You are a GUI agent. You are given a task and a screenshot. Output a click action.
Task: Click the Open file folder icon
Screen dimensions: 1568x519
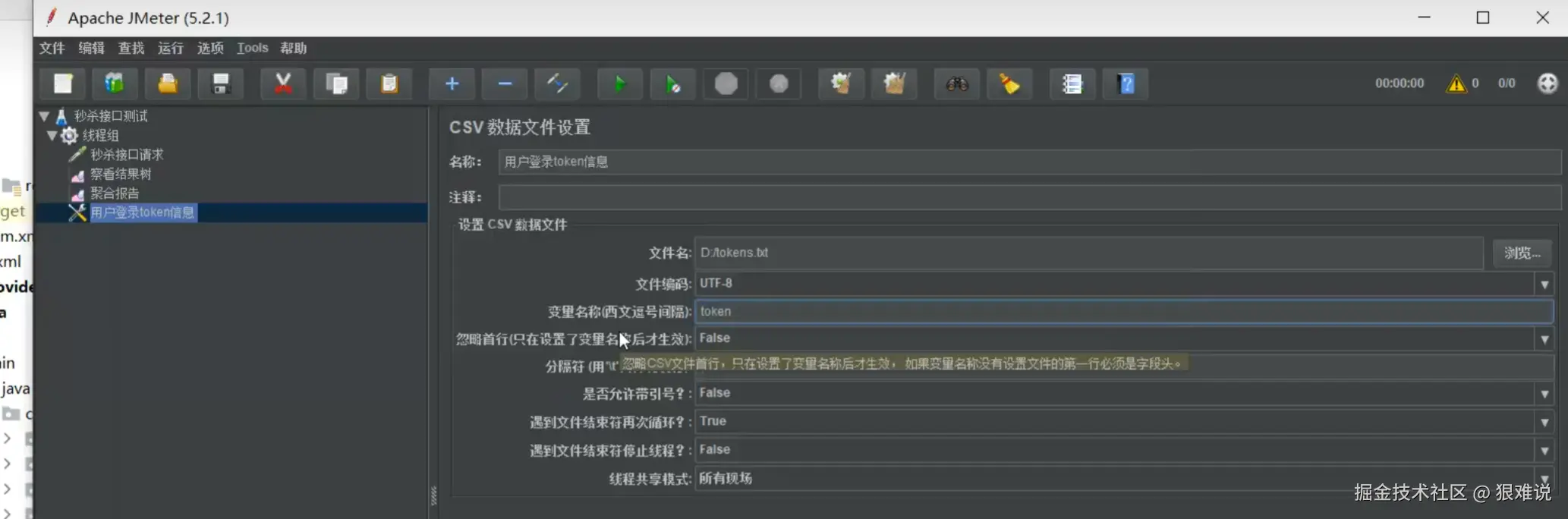(x=168, y=83)
